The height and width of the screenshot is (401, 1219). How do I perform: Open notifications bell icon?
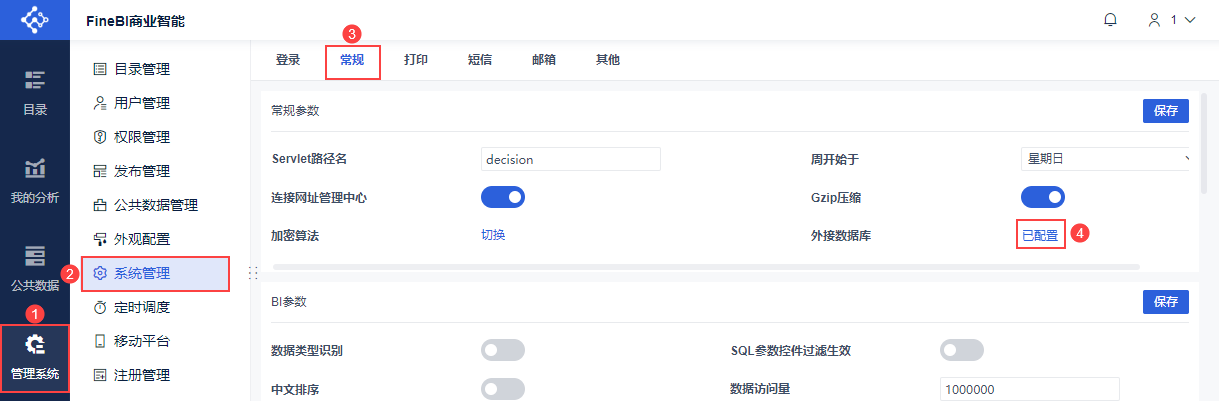pos(1110,20)
